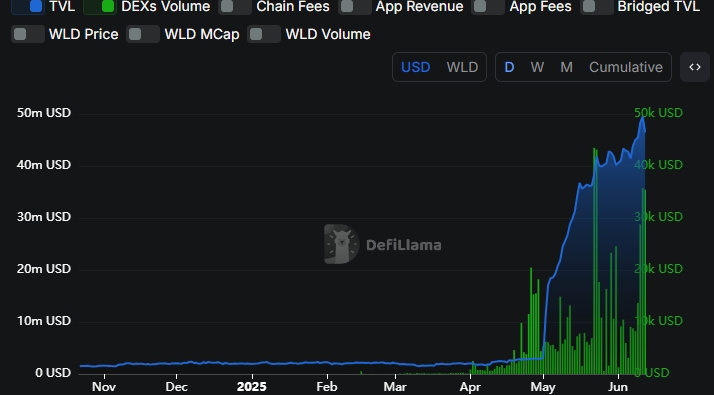Enable the WLD MCap toggle
Screen dimensions: 714x395
tap(143, 34)
